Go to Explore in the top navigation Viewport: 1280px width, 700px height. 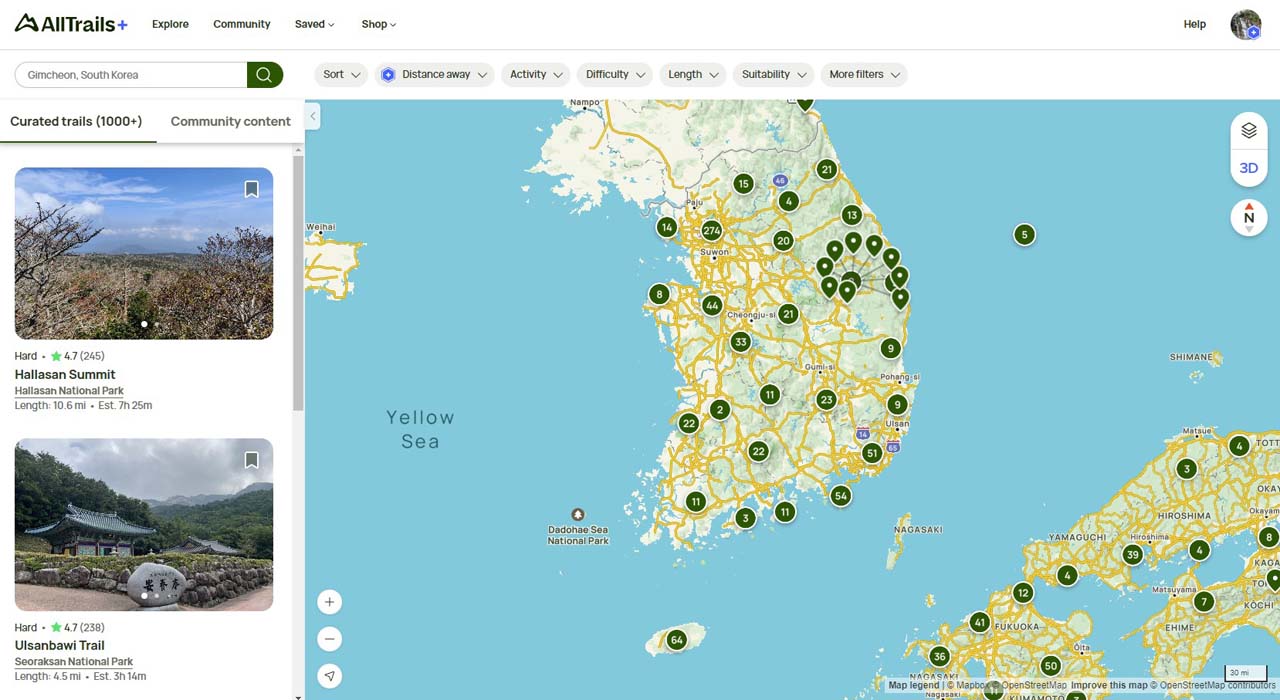[x=170, y=24]
